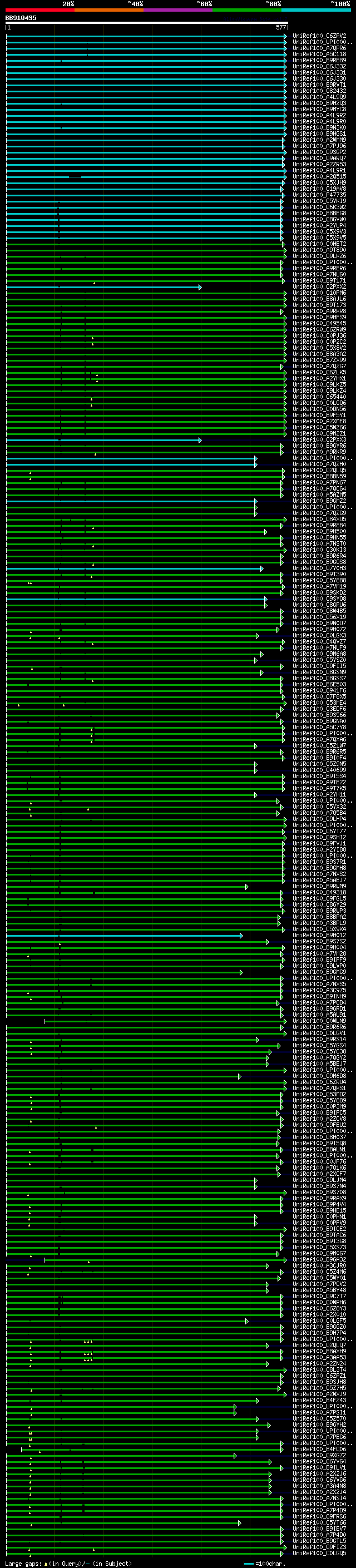Viewport: 356px width, 1568px height.
Task: Click the 577 query length end marker
Action: tap(280, 27)
